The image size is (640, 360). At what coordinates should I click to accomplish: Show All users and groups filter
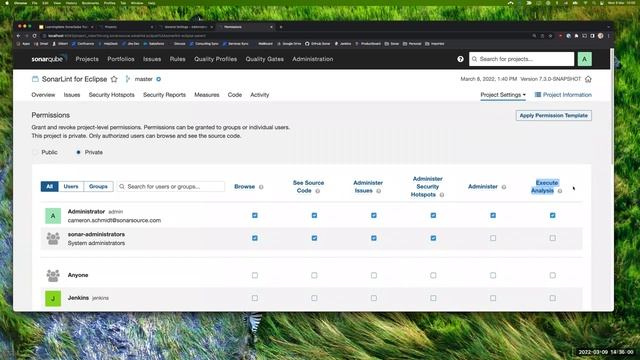tap(49, 187)
